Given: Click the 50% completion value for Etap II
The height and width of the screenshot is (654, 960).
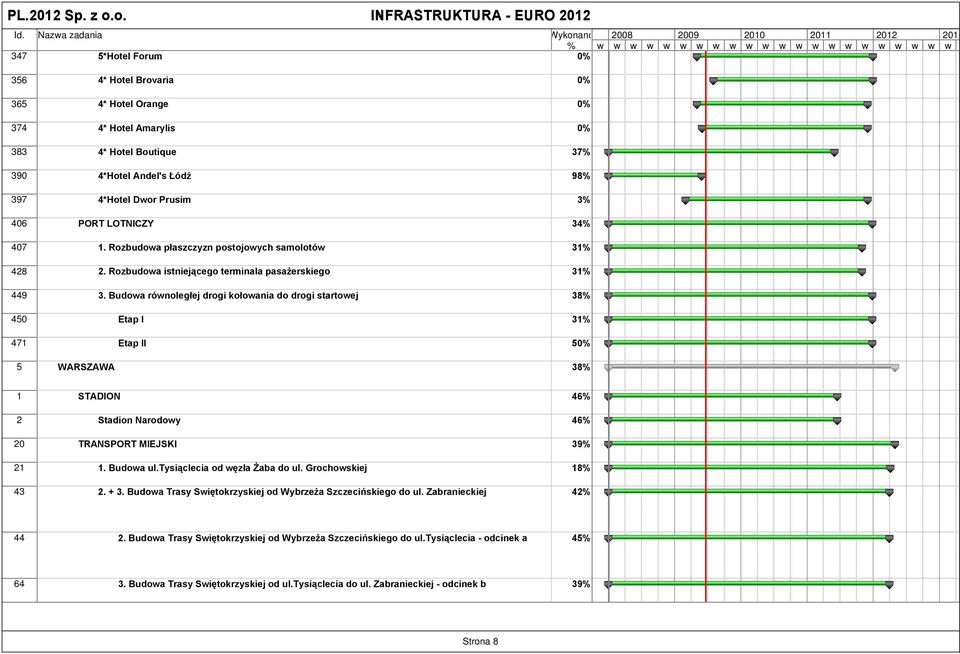Looking at the screenshot, I should pyautogui.click(x=581, y=343).
